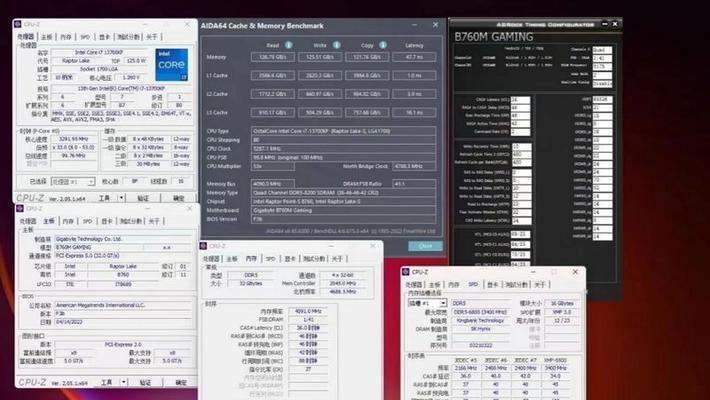Click 确定 button in CPU-Z processor window

pos(179,198)
